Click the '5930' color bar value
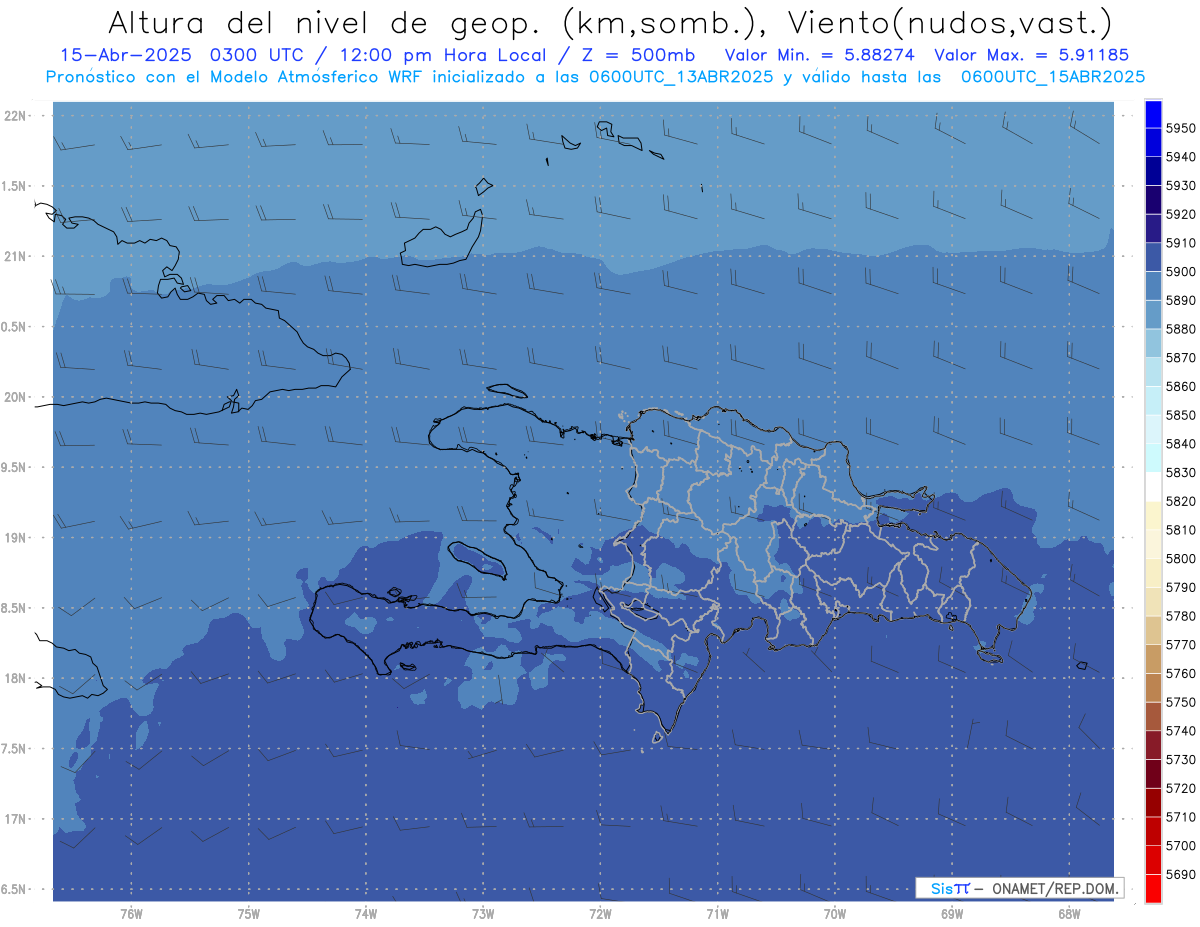Screen dimensions: 1200x927 coord(1181,186)
